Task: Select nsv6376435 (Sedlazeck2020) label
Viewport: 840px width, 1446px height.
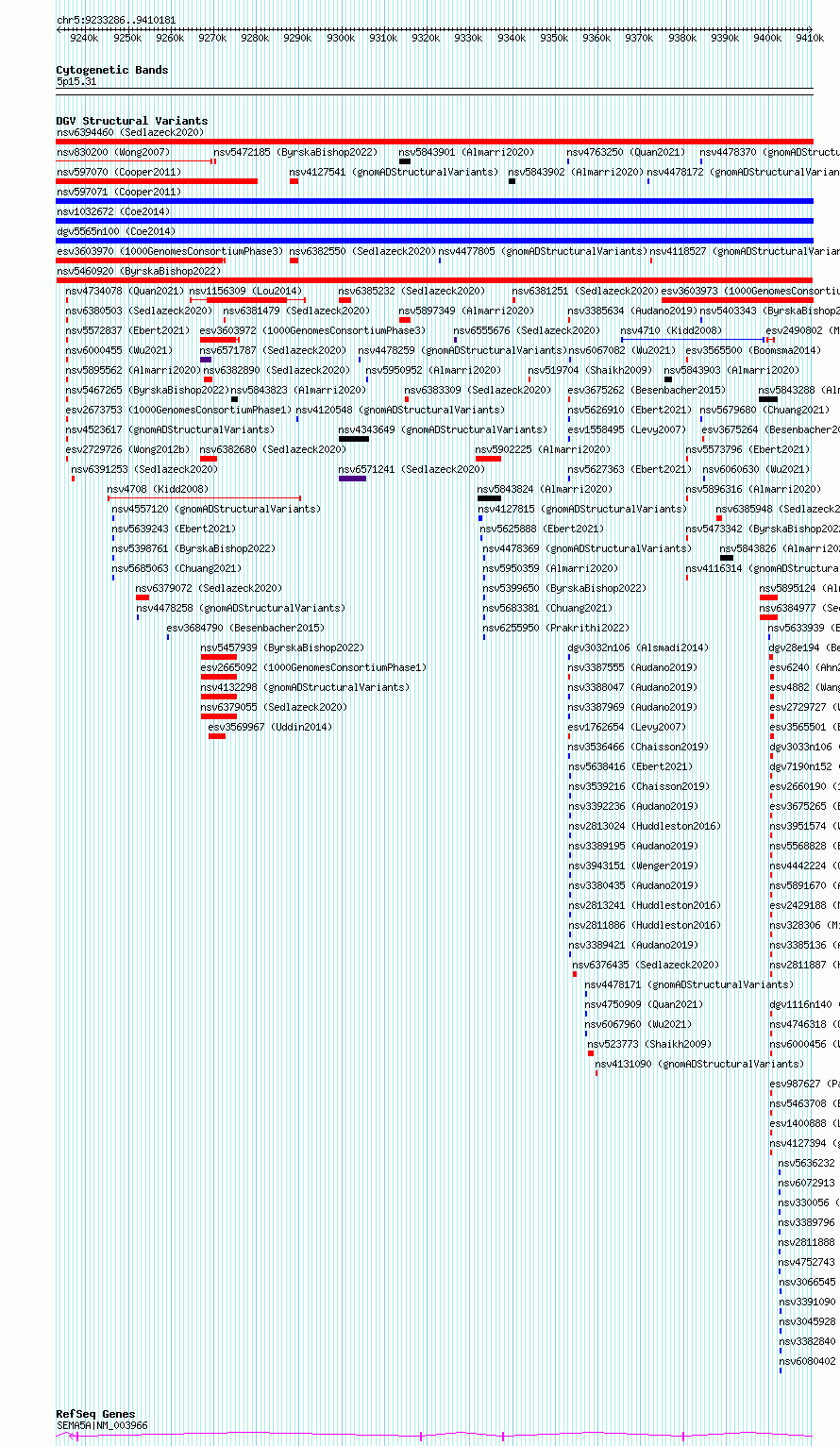Action: (x=647, y=966)
